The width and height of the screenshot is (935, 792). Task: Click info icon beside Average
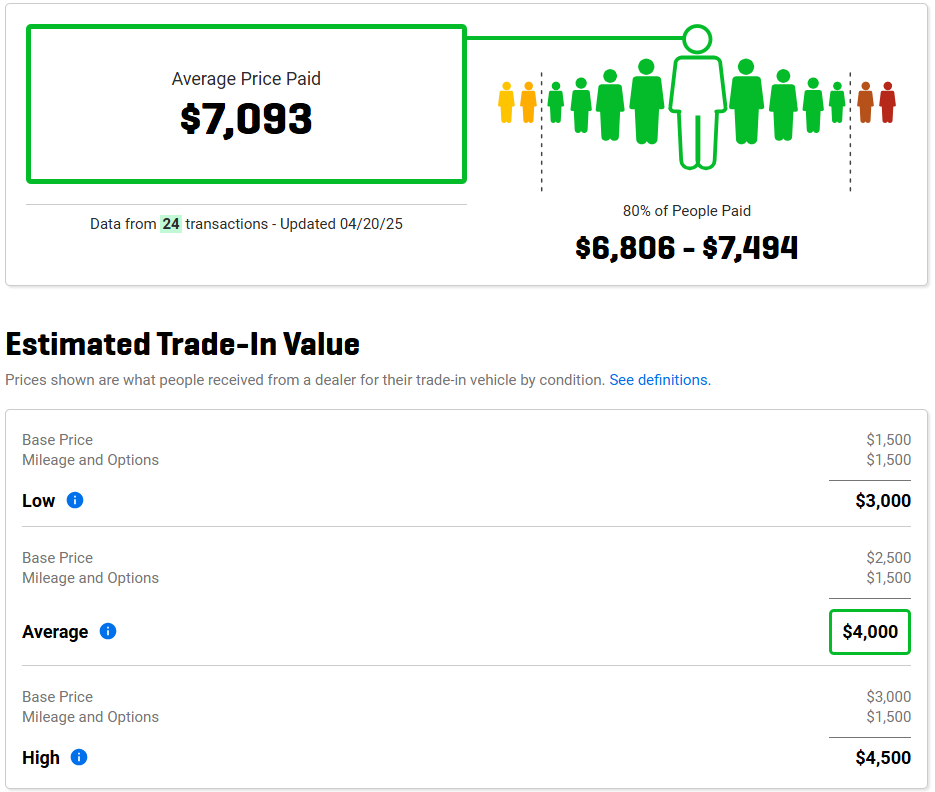tap(108, 631)
